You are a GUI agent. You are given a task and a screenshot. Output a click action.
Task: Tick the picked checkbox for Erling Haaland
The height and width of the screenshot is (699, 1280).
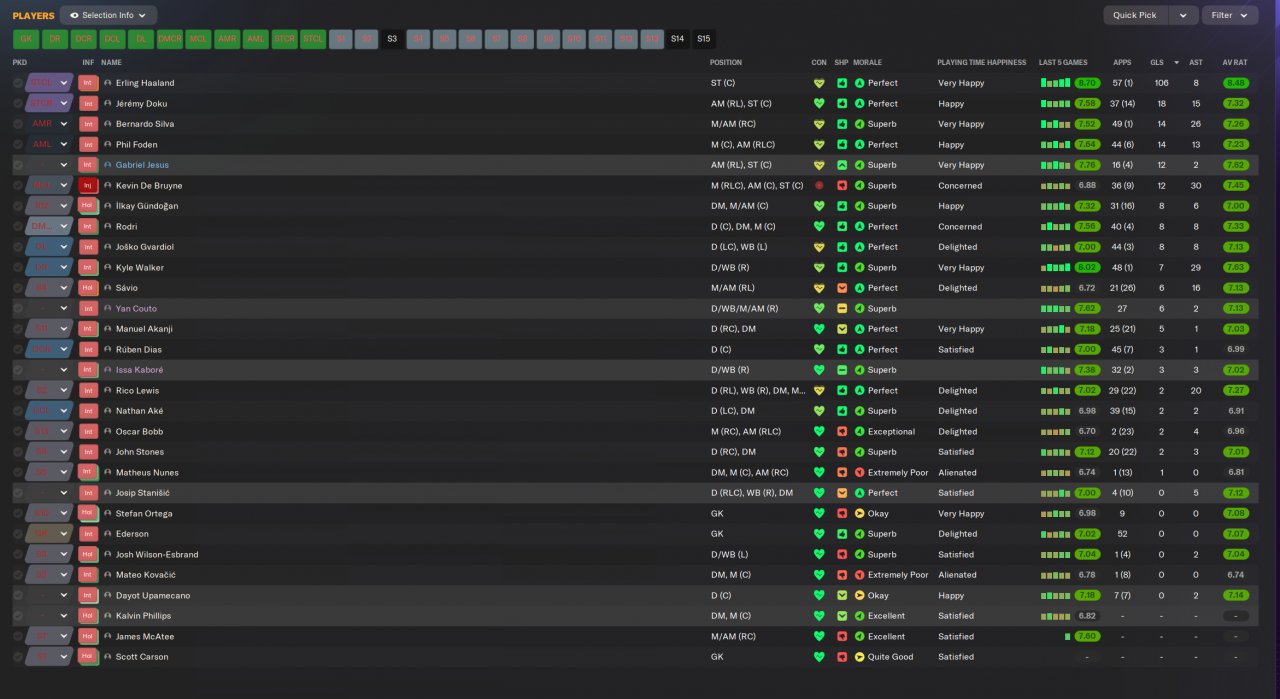[x=18, y=83]
